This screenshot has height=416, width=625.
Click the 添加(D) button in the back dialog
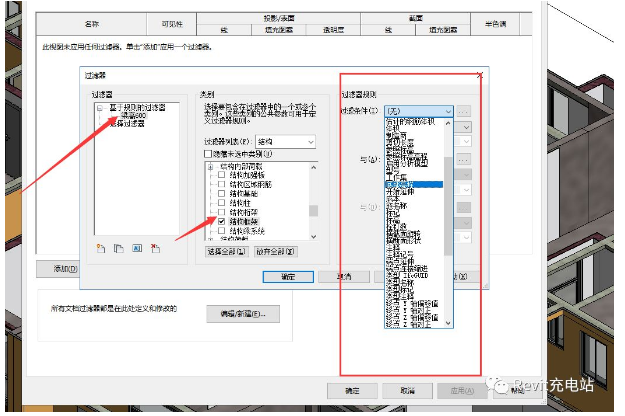(x=58, y=269)
